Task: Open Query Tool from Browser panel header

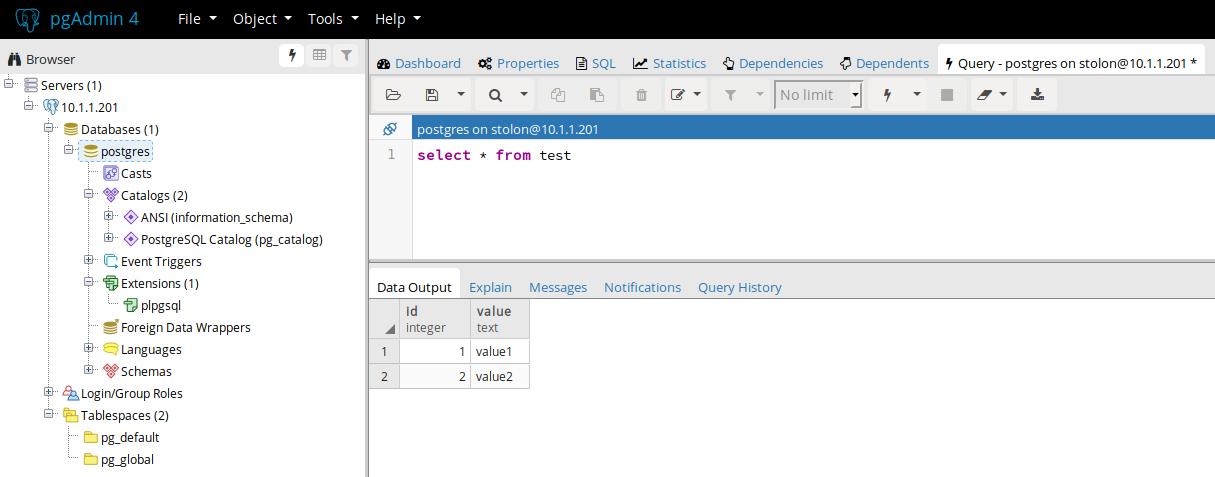Action: [x=292, y=56]
